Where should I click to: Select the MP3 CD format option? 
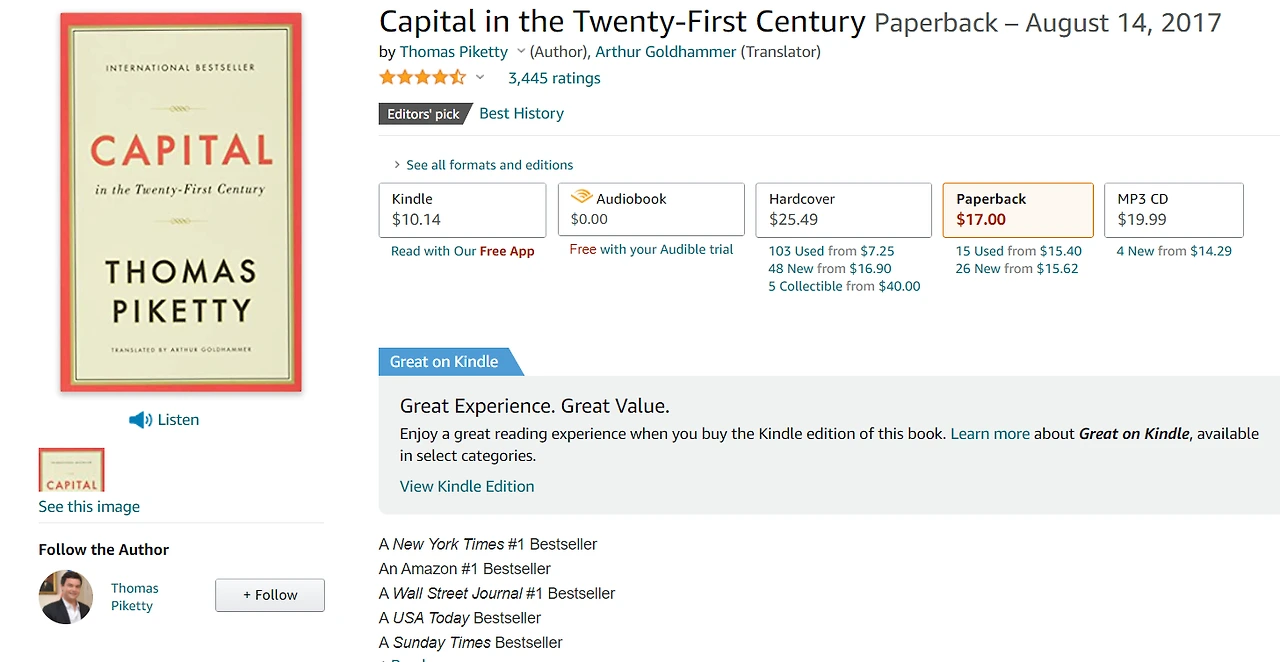click(x=1173, y=209)
